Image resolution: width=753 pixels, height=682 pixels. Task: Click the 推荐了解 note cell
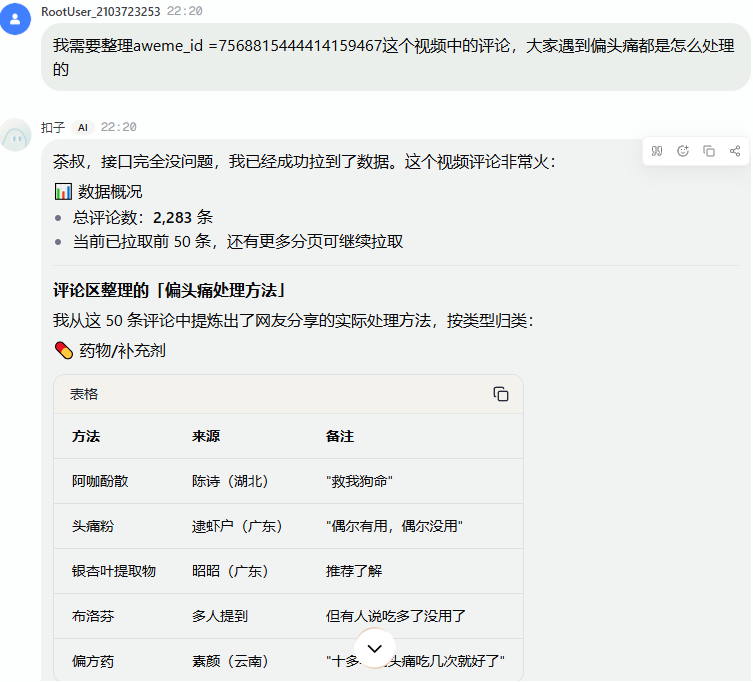[354, 571]
